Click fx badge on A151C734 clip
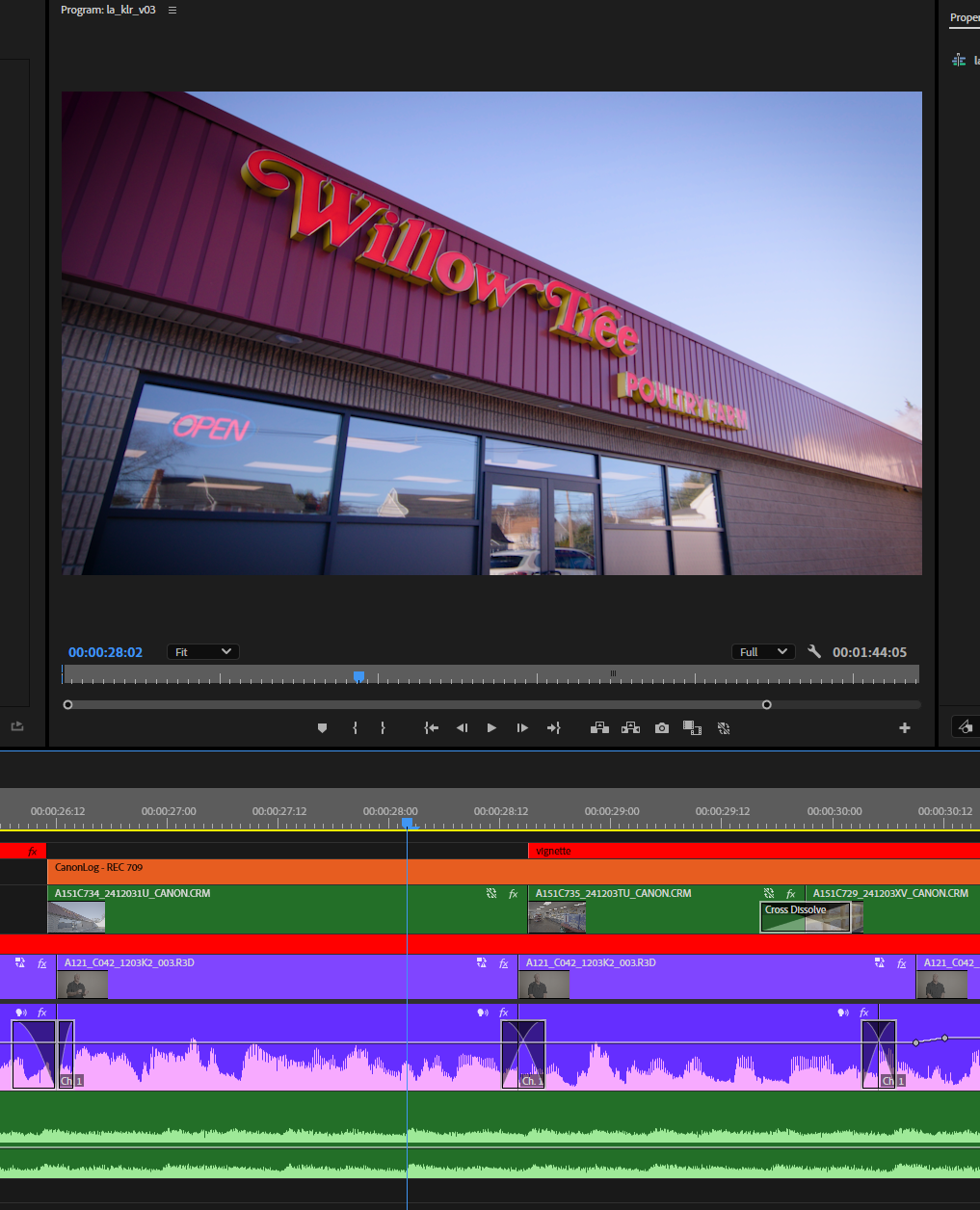Screen dimensions: 980x1210 [514, 894]
